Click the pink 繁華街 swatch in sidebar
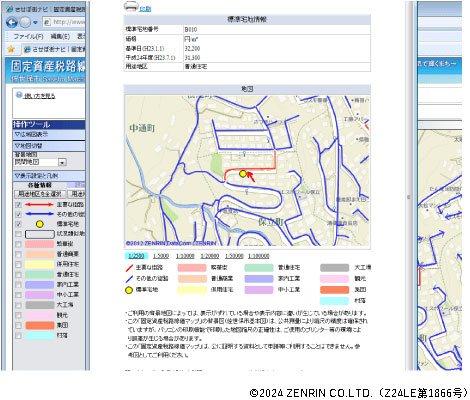Viewport: 470px width, 400px height. 40,244
